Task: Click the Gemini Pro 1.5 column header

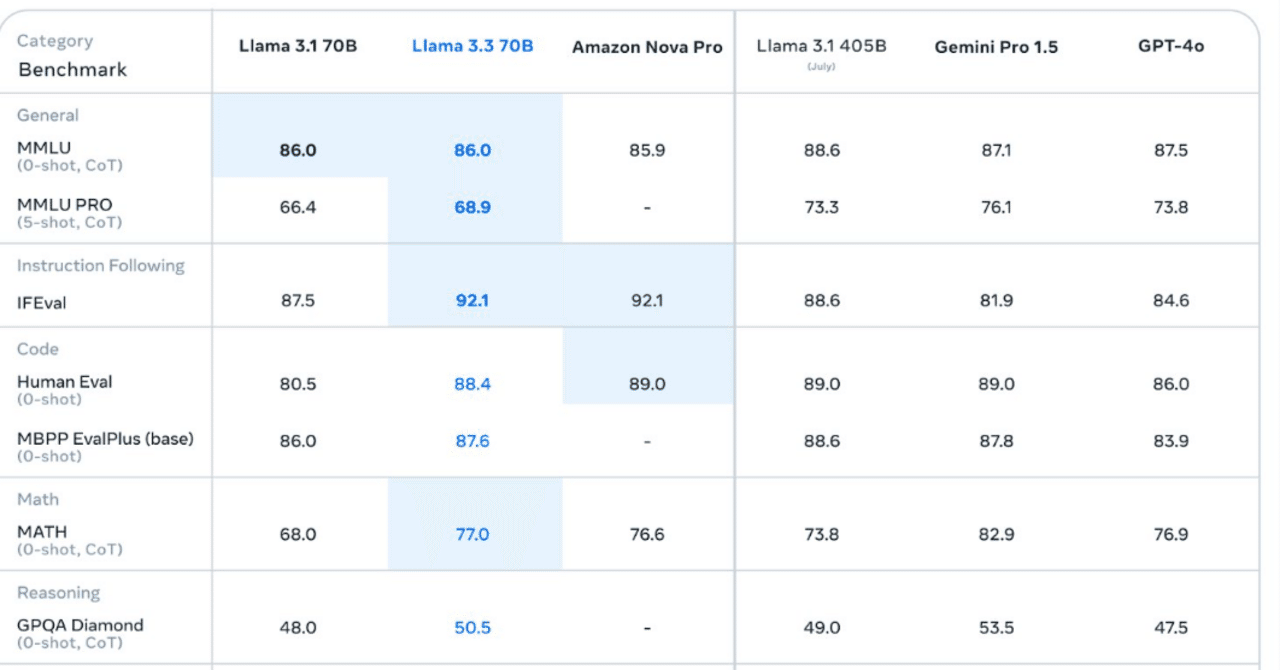Action: (996, 48)
